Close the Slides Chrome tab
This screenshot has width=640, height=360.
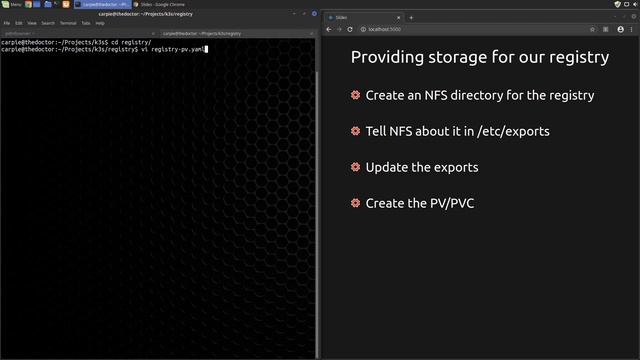point(399,18)
